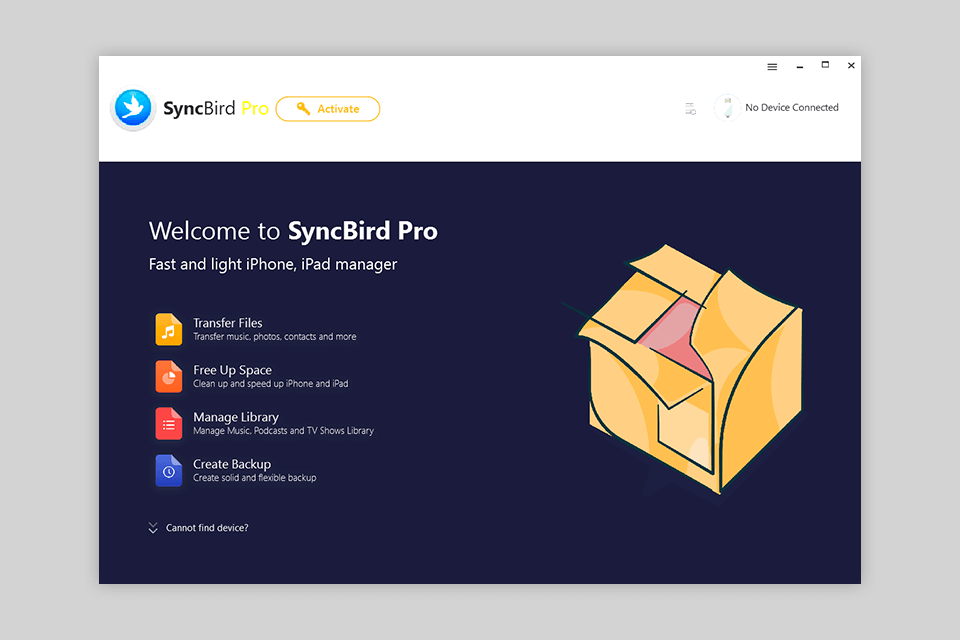Click the device phone icon

[727, 108]
